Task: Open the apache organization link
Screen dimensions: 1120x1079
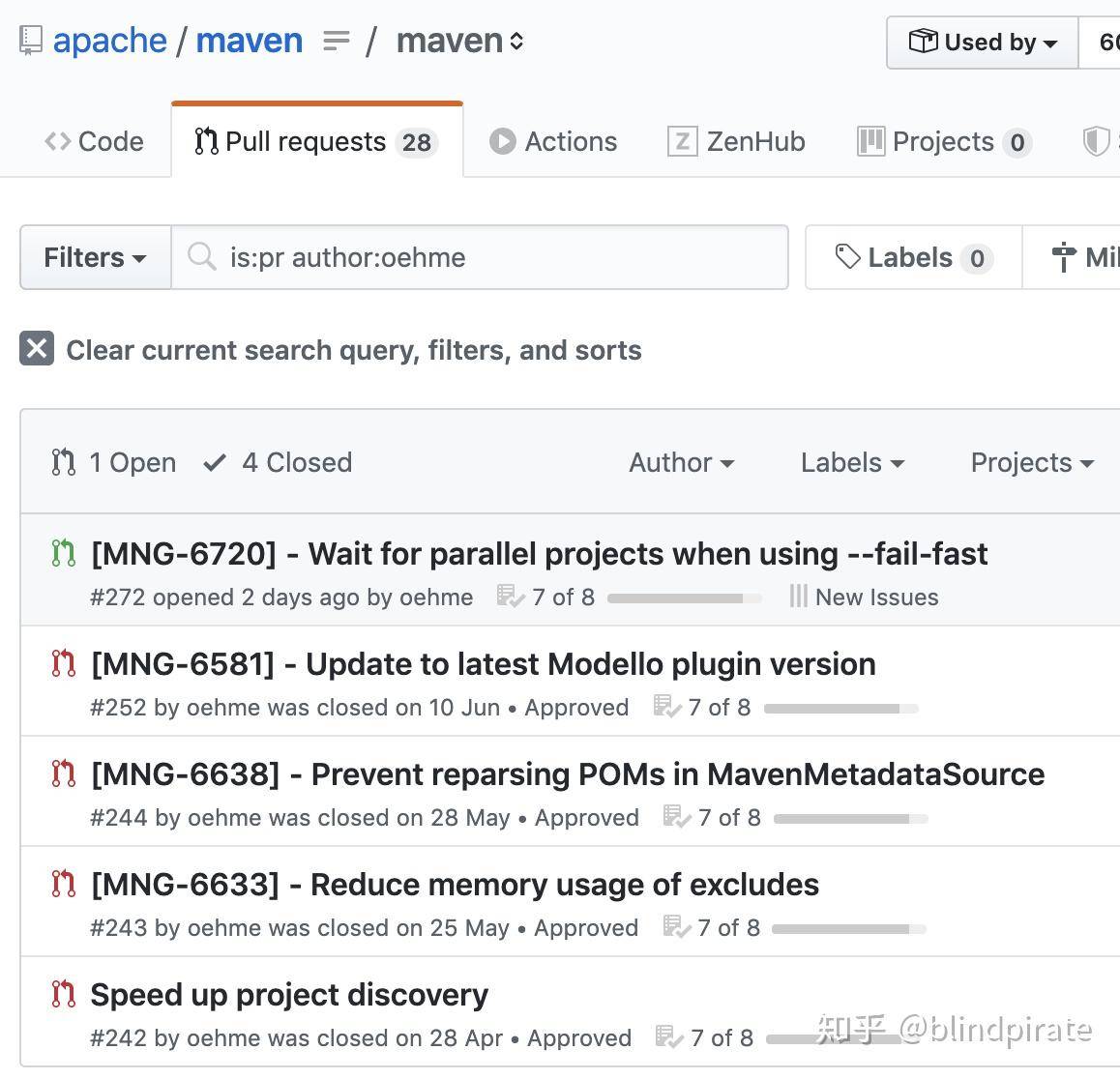Action: point(110,41)
